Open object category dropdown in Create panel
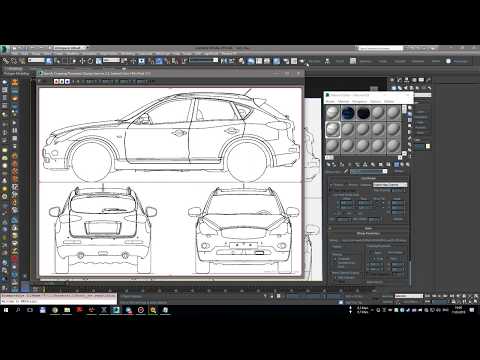This screenshot has width=480, height=360. tap(423, 95)
